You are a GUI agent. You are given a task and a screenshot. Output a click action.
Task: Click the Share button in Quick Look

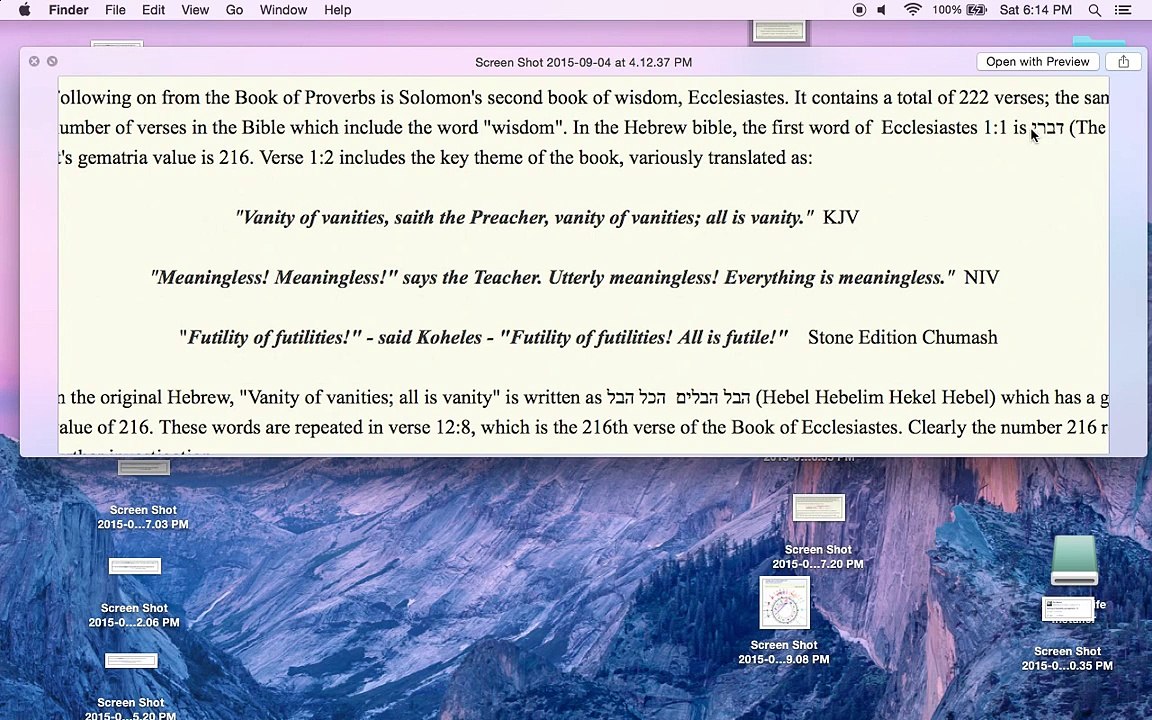1123,62
